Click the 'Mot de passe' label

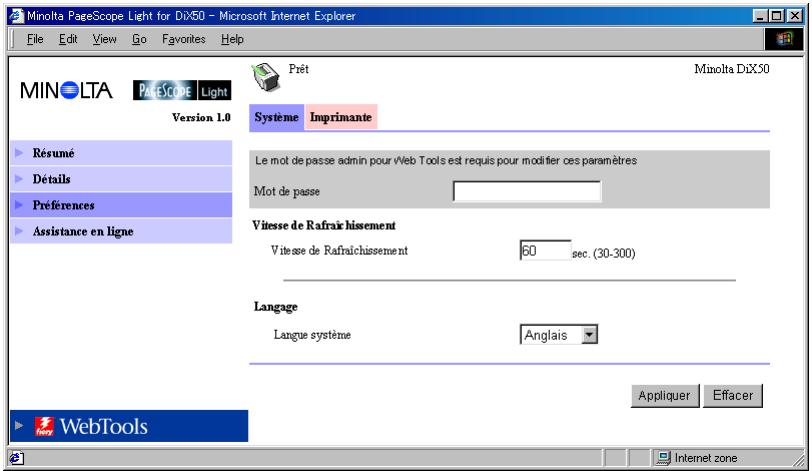pyautogui.click(x=287, y=192)
